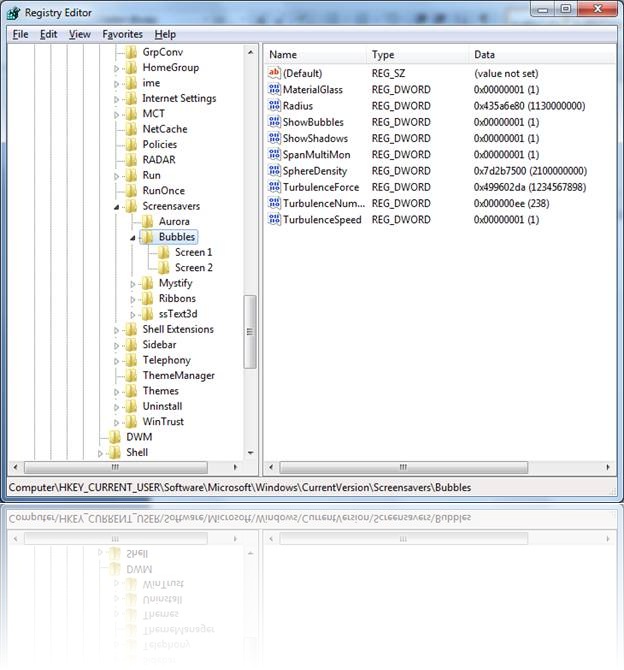This screenshot has width=624, height=670.
Task: Select the Shell key under DWM
Action: tap(137, 452)
